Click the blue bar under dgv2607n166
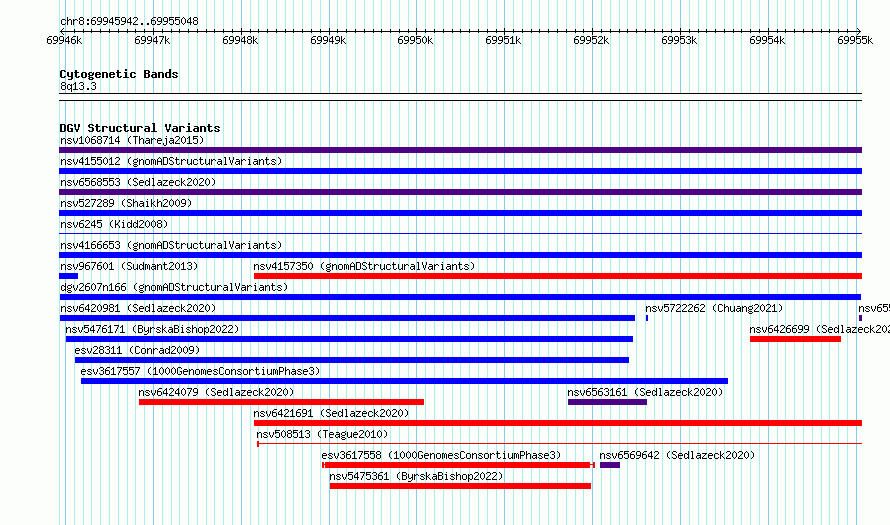 [460, 297]
